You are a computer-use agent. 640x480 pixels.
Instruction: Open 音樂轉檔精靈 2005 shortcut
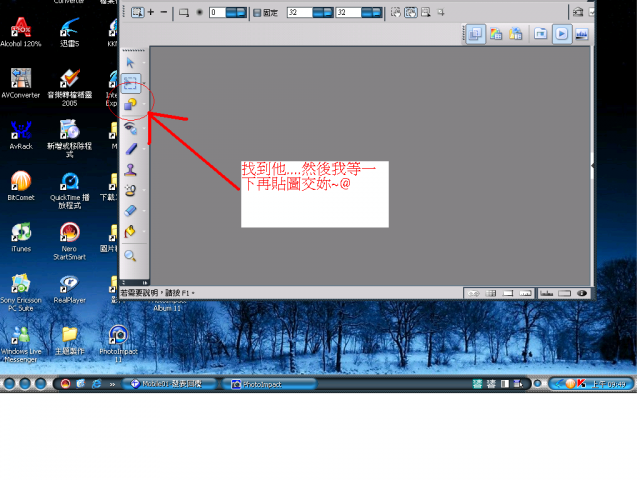pos(69,87)
